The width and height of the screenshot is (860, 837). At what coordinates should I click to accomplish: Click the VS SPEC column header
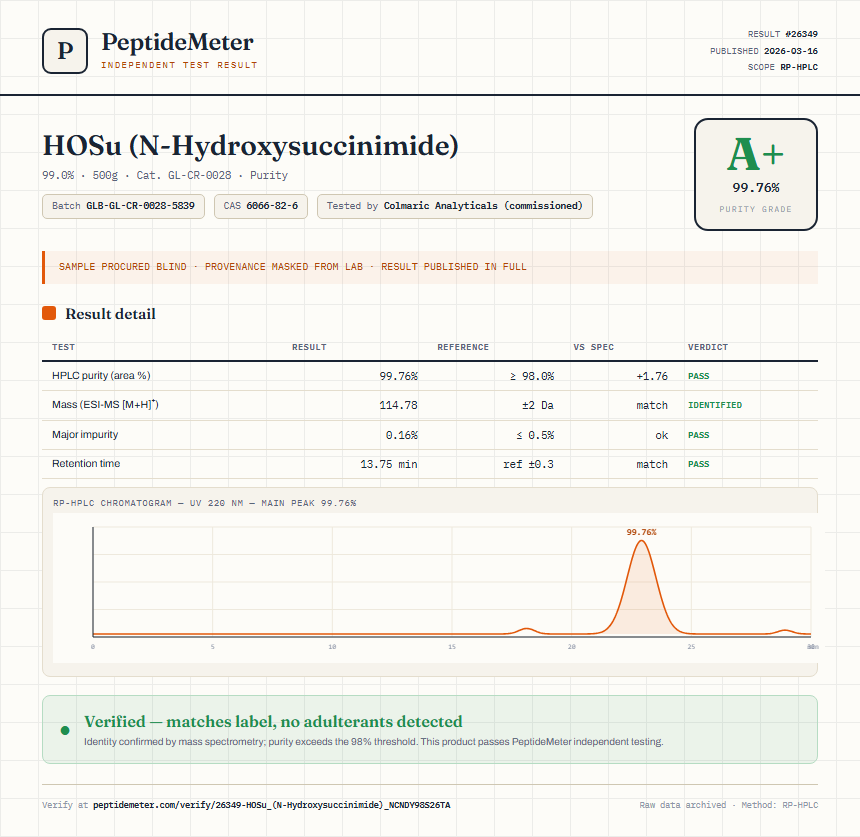[593, 347]
